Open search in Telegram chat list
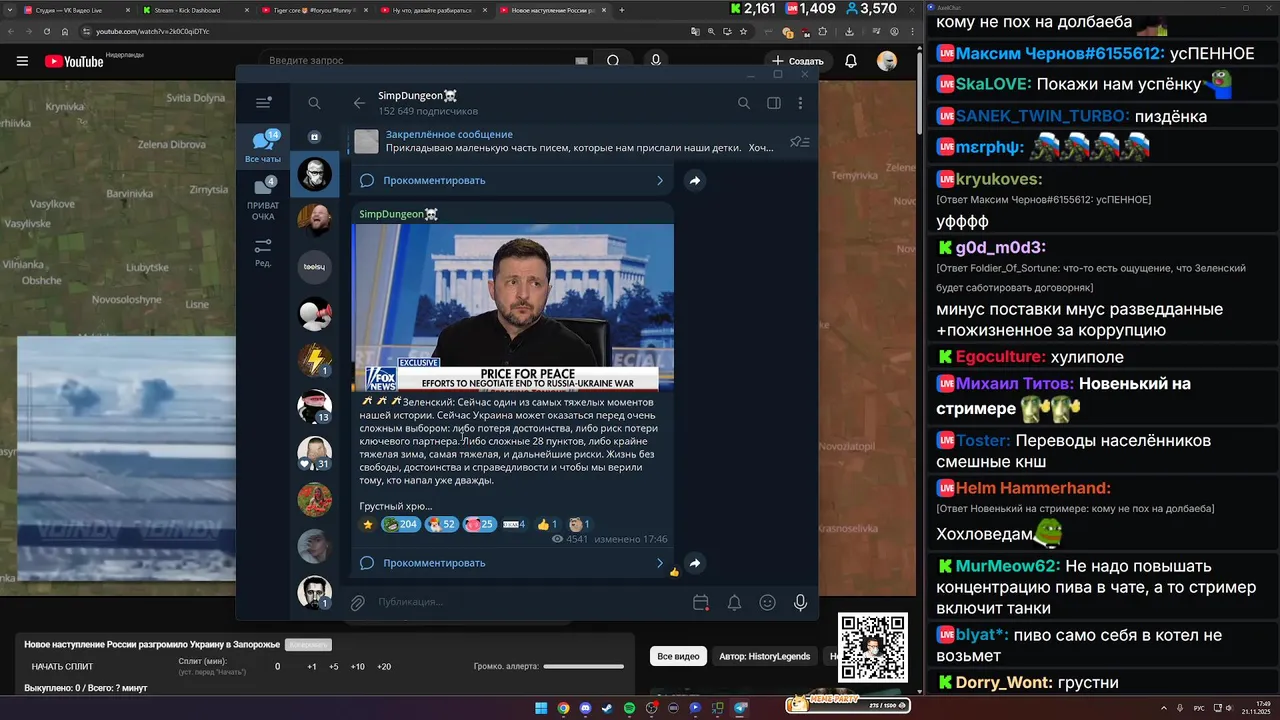The image size is (1280, 720). 314,103
